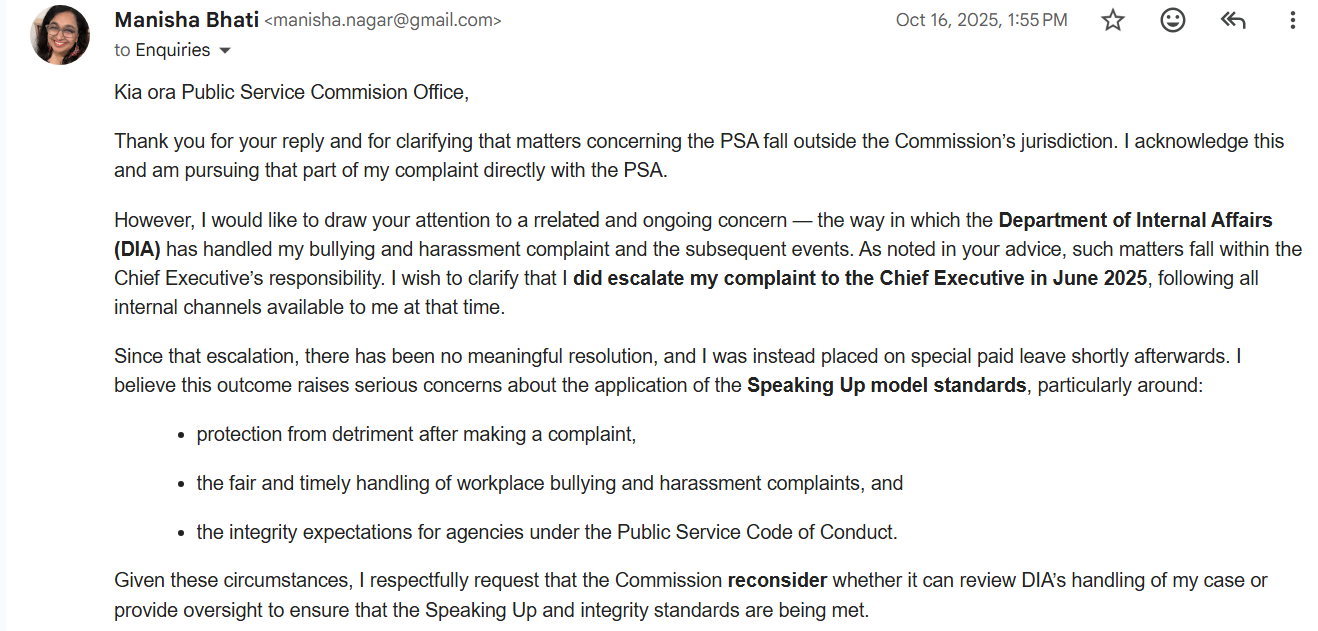Viewport: 1318px width, 631px height.
Task: Click the Oct 16, 2025 timestamp
Action: (982, 20)
